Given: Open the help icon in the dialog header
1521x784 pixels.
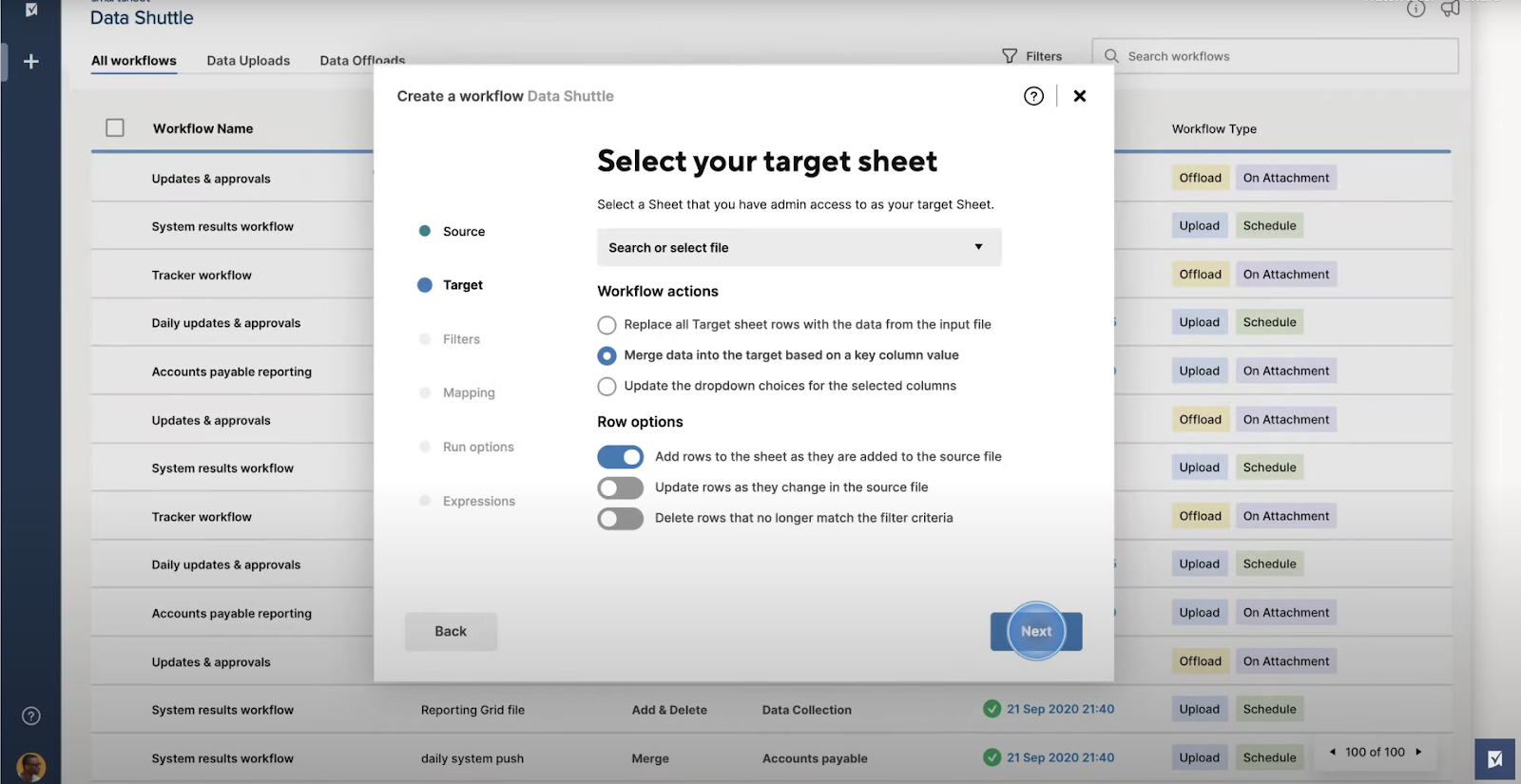Looking at the screenshot, I should (1033, 96).
